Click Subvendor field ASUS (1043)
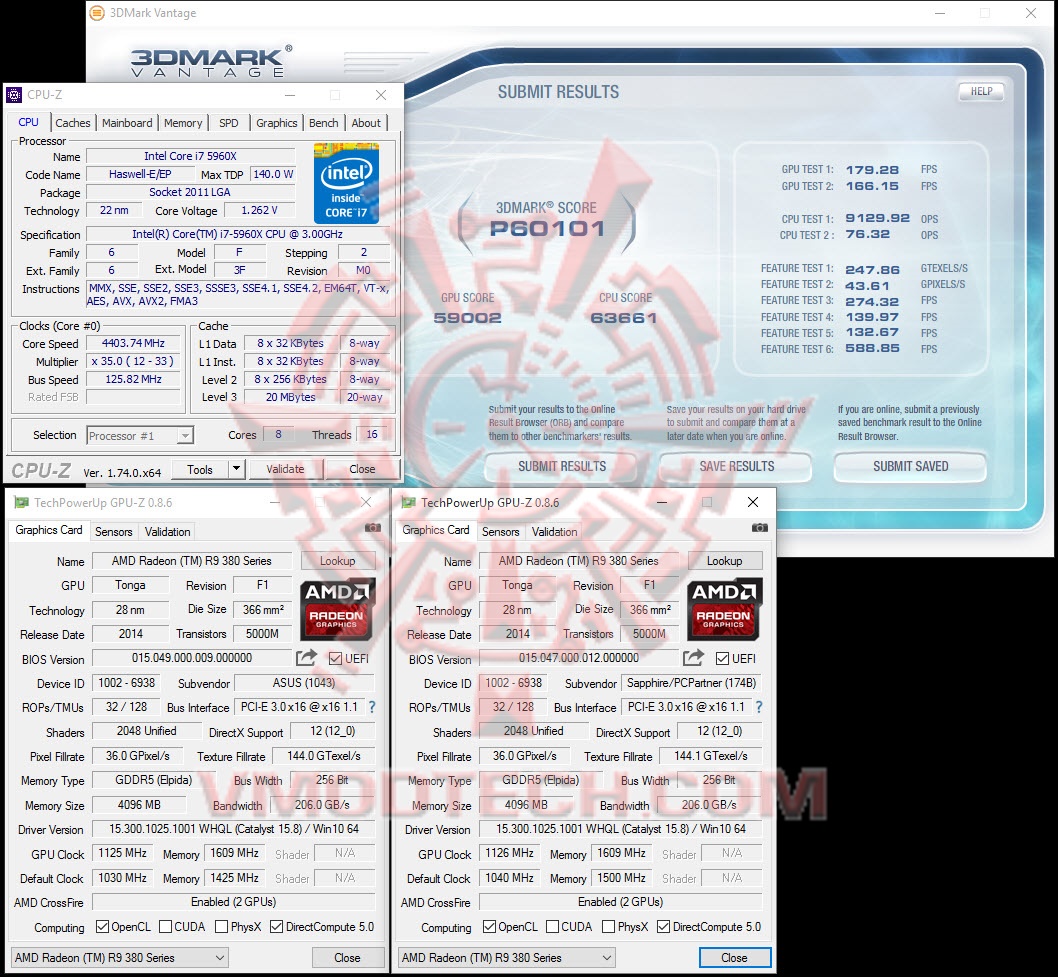This screenshot has width=1058, height=977. coord(304,683)
